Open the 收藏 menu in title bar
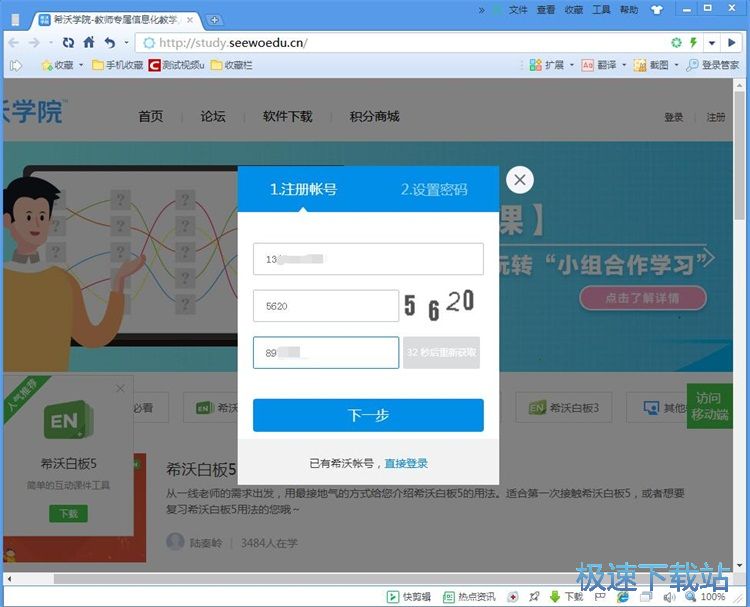Viewport: 750px width, 607px height. tap(573, 10)
